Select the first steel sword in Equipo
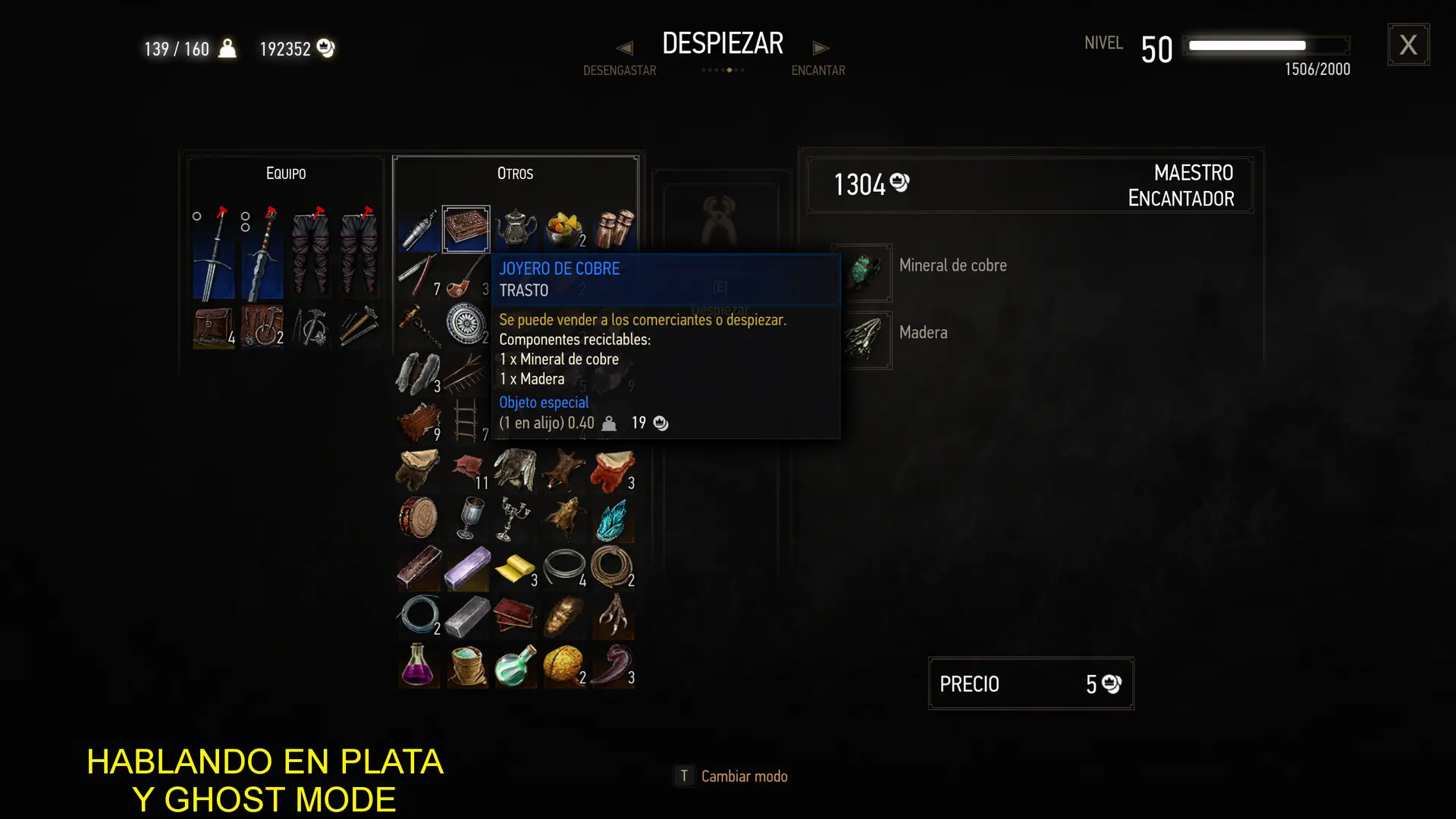Image resolution: width=1456 pixels, height=819 pixels. tap(213, 253)
